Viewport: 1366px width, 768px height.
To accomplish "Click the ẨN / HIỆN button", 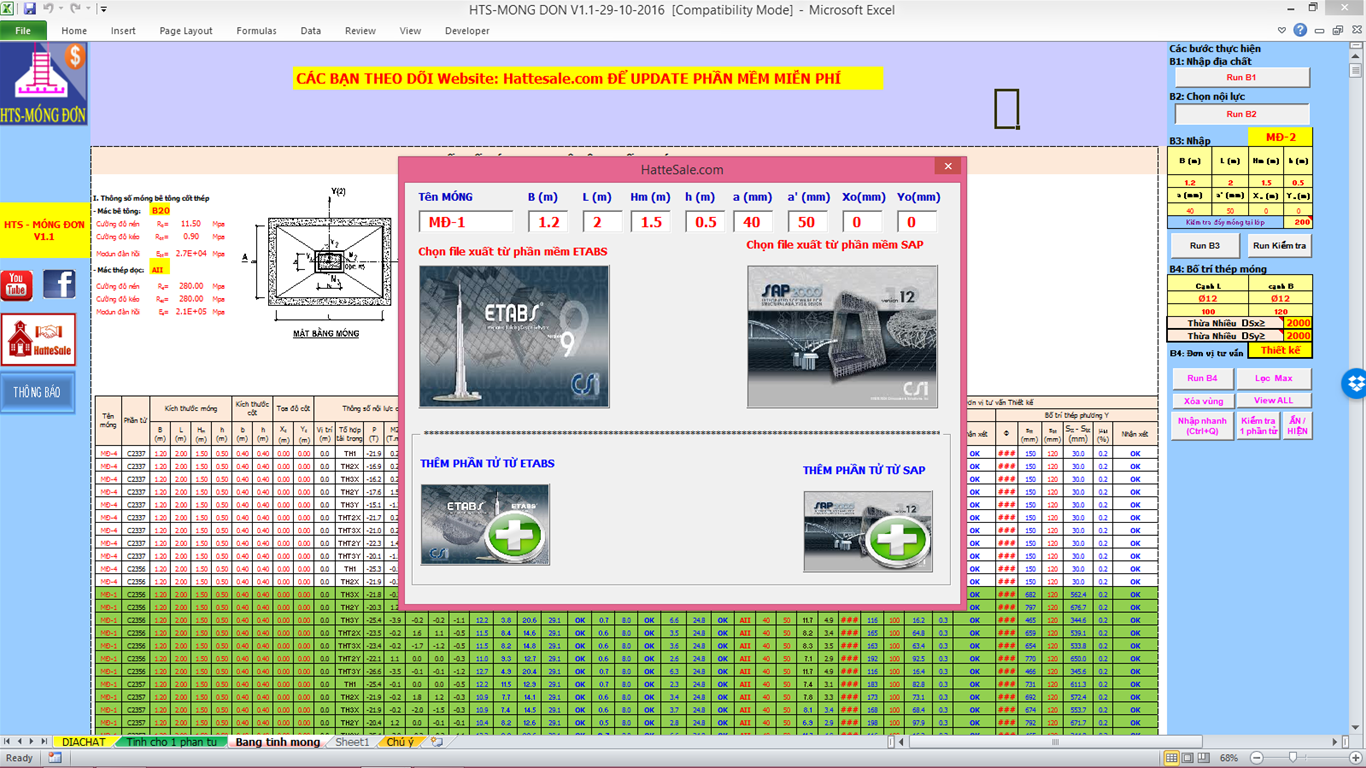I will pos(1297,426).
